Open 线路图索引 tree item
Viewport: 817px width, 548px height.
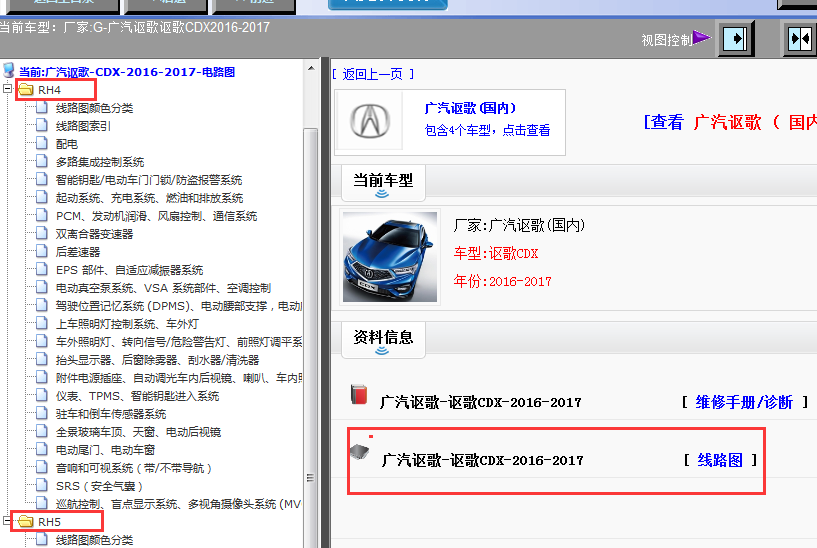tap(83, 126)
